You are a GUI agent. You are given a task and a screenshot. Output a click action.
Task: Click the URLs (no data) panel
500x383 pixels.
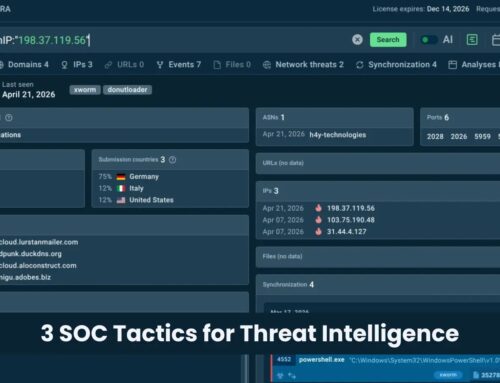tap(378, 163)
